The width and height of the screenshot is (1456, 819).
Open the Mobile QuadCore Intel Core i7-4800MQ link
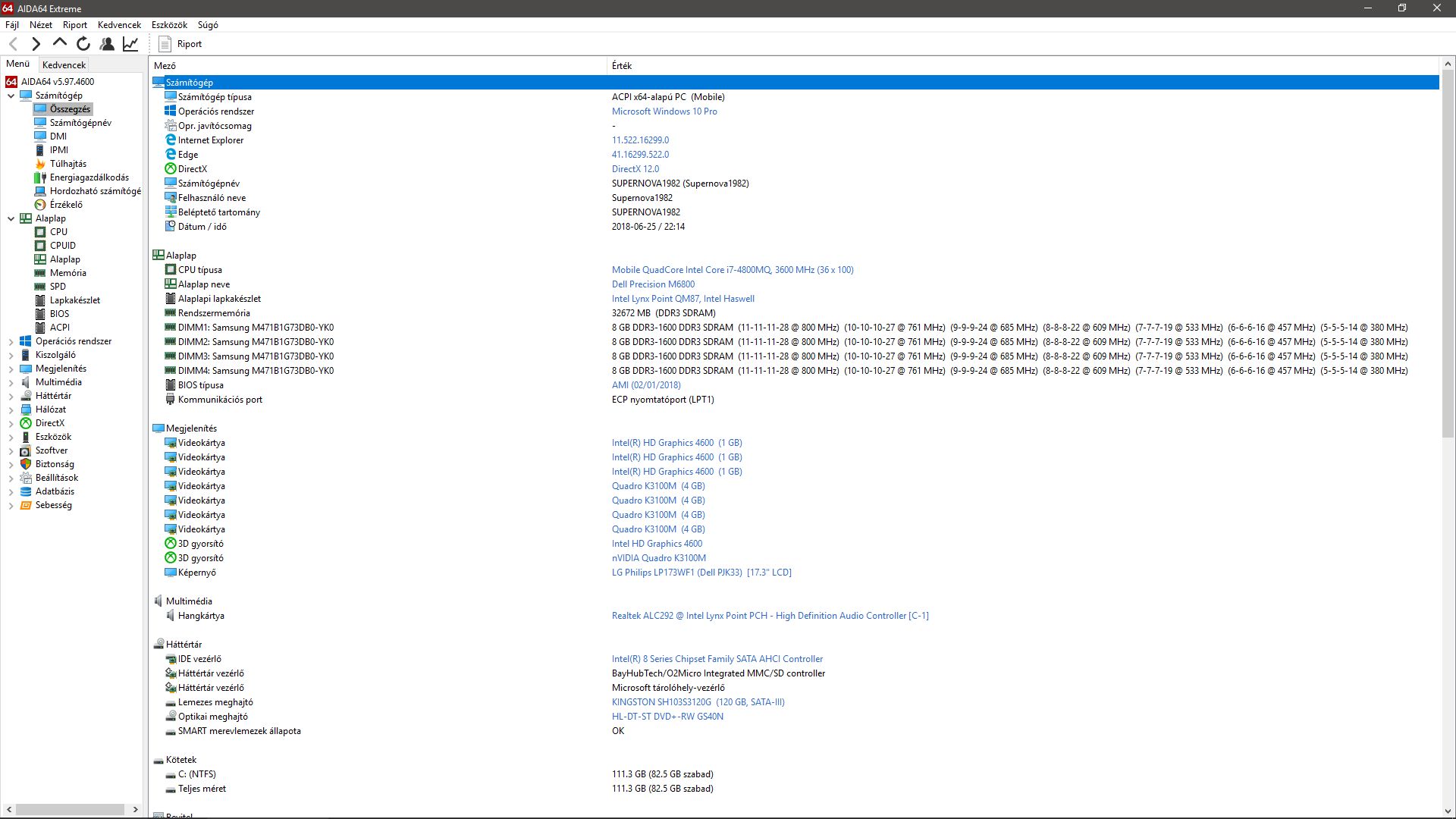pyautogui.click(x=733, y=270)
